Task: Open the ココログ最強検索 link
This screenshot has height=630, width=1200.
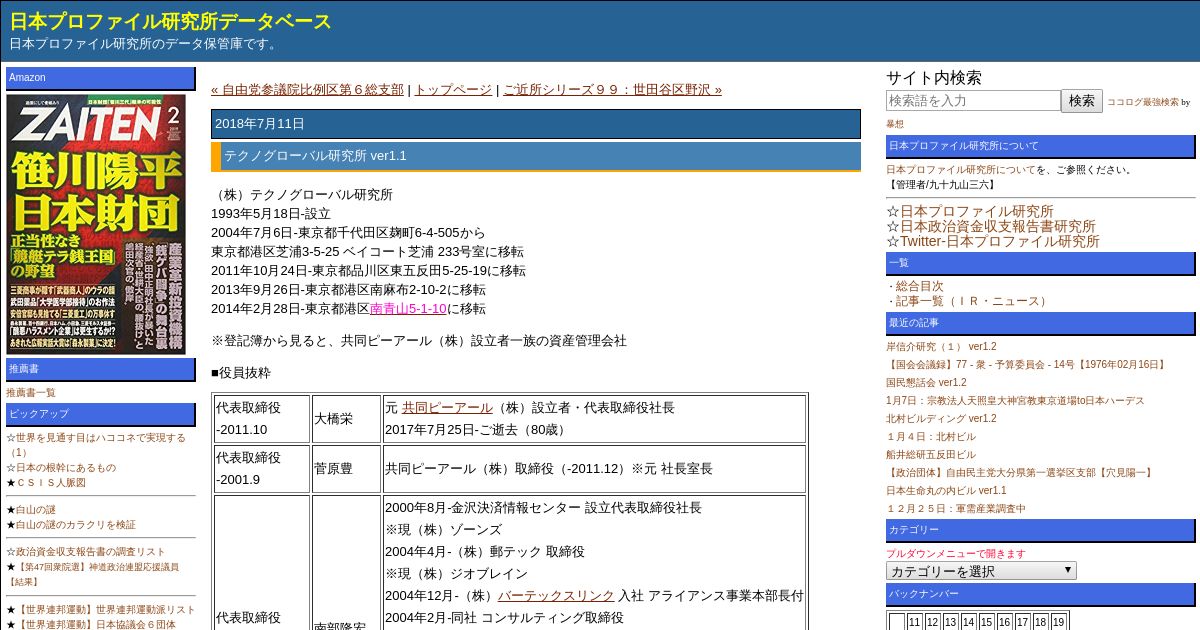Action: coord(1142,102)
